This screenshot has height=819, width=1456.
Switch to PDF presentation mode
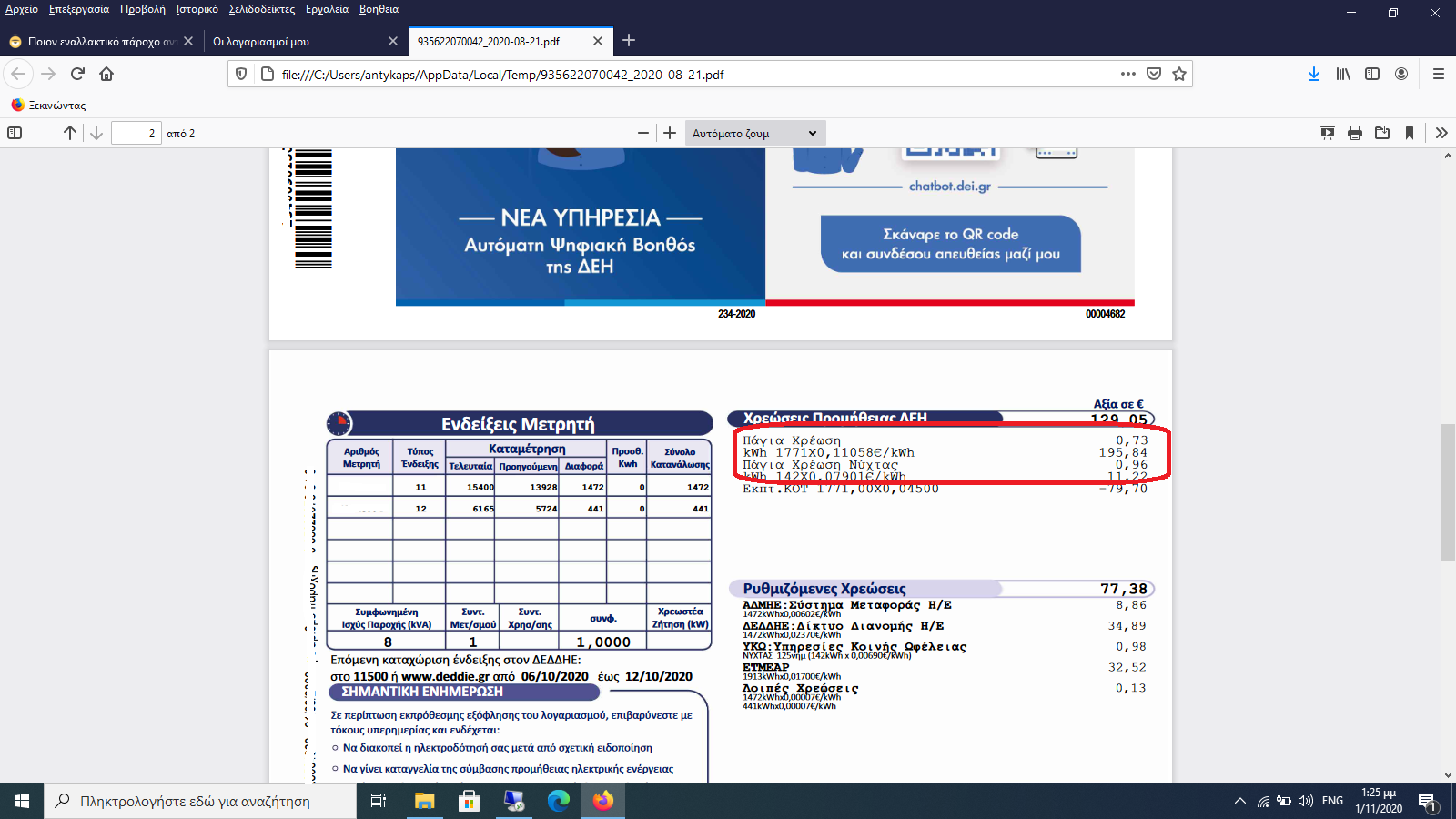(1328, 133)
